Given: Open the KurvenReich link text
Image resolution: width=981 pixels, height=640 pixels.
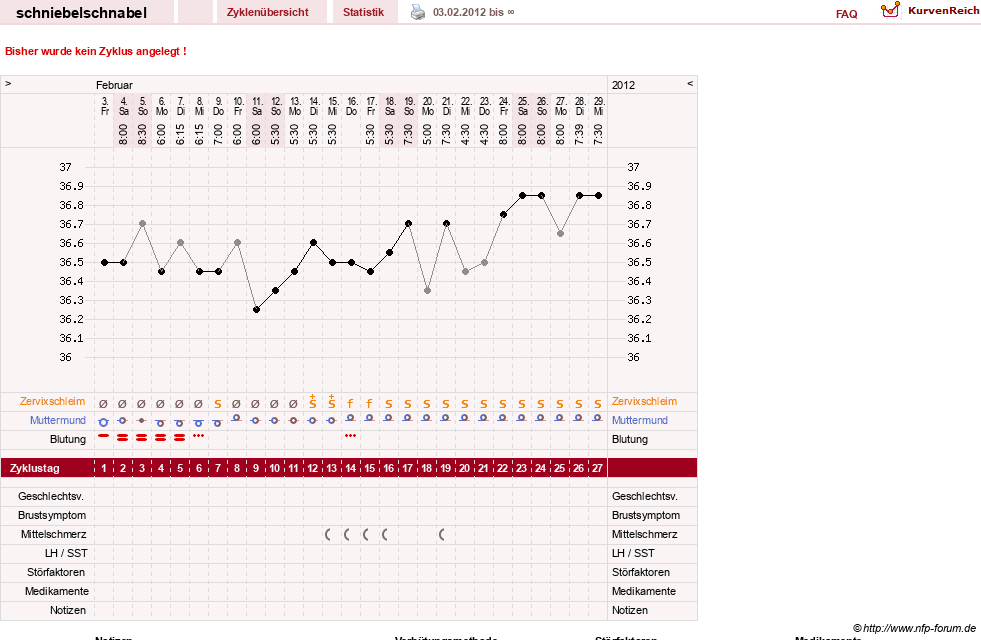Looking at the screenshot, I should [x=943, y=11].
